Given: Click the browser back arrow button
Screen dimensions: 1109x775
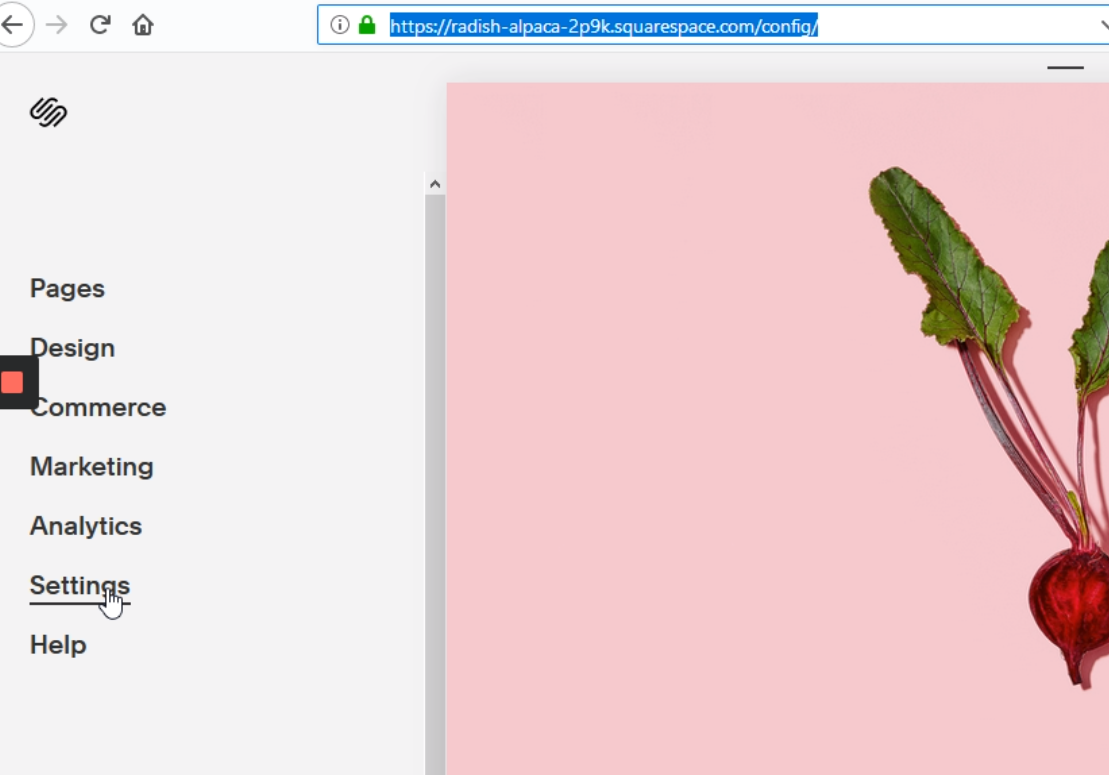Looking at the screenshot, I should click(13, 25).
